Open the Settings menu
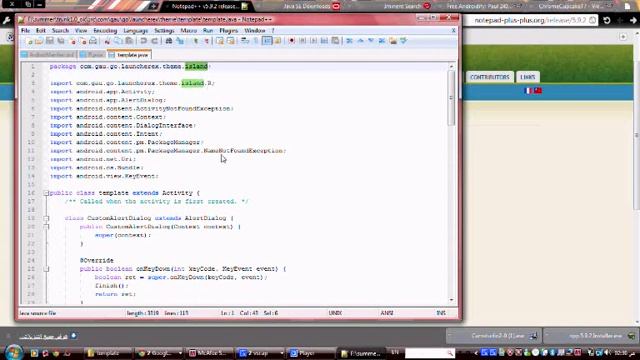 pos(164,31)
